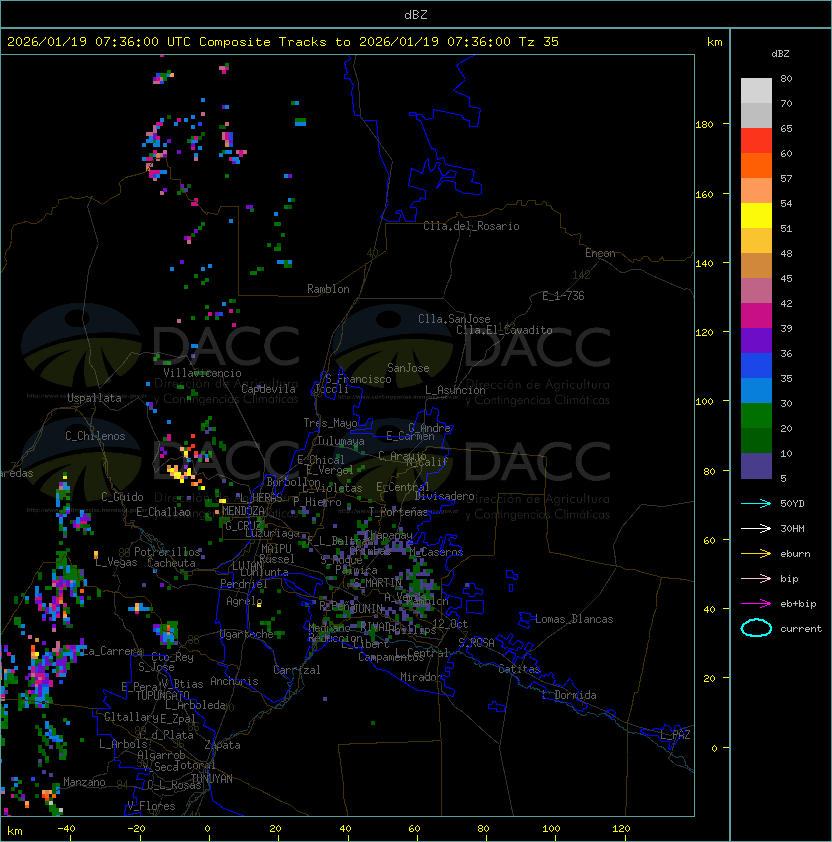Click the Villavicencio map label
The image size is (832, 842).
(202, 373)
